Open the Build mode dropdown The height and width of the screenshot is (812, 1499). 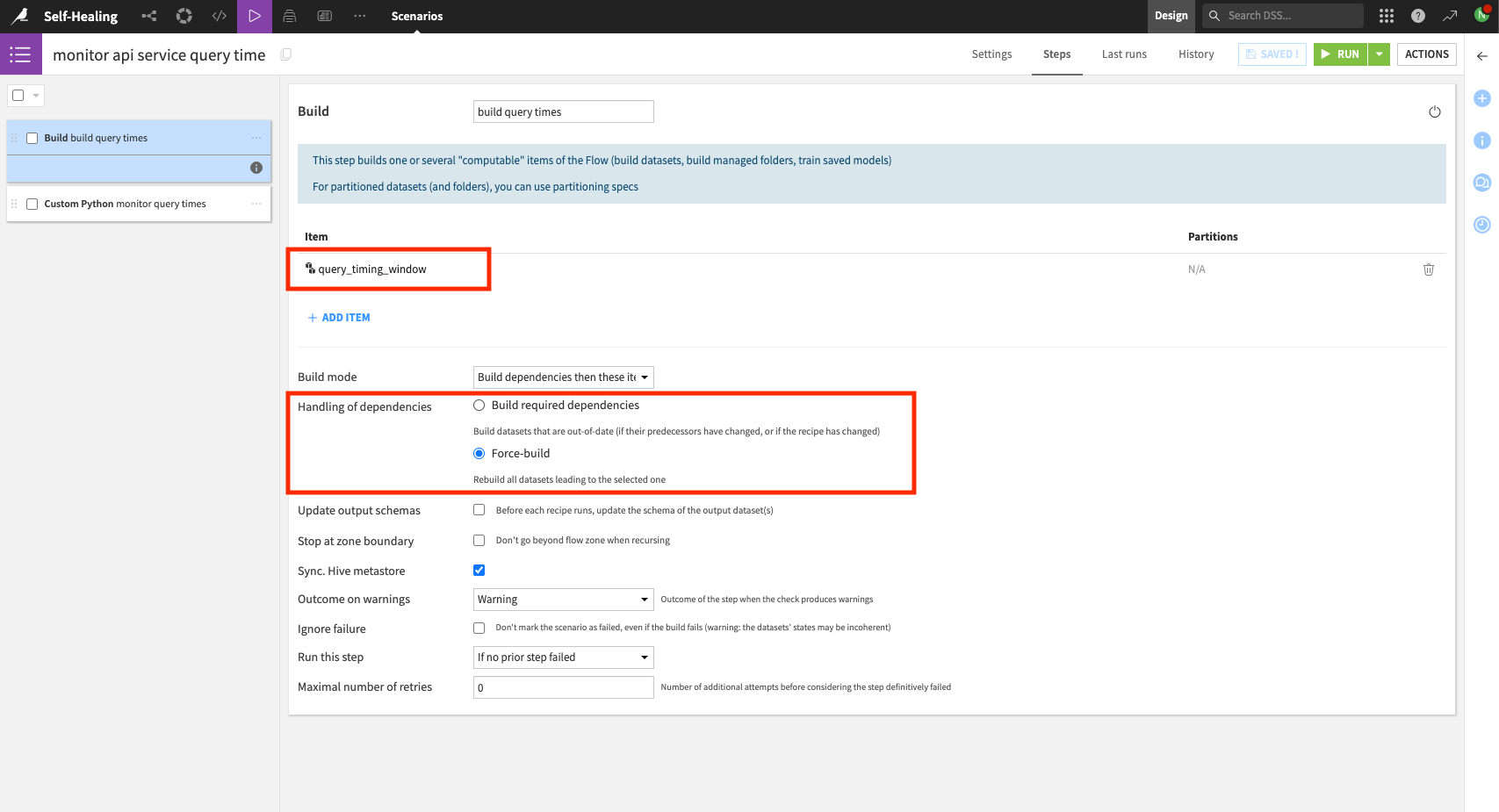click(x=563, y=377)
